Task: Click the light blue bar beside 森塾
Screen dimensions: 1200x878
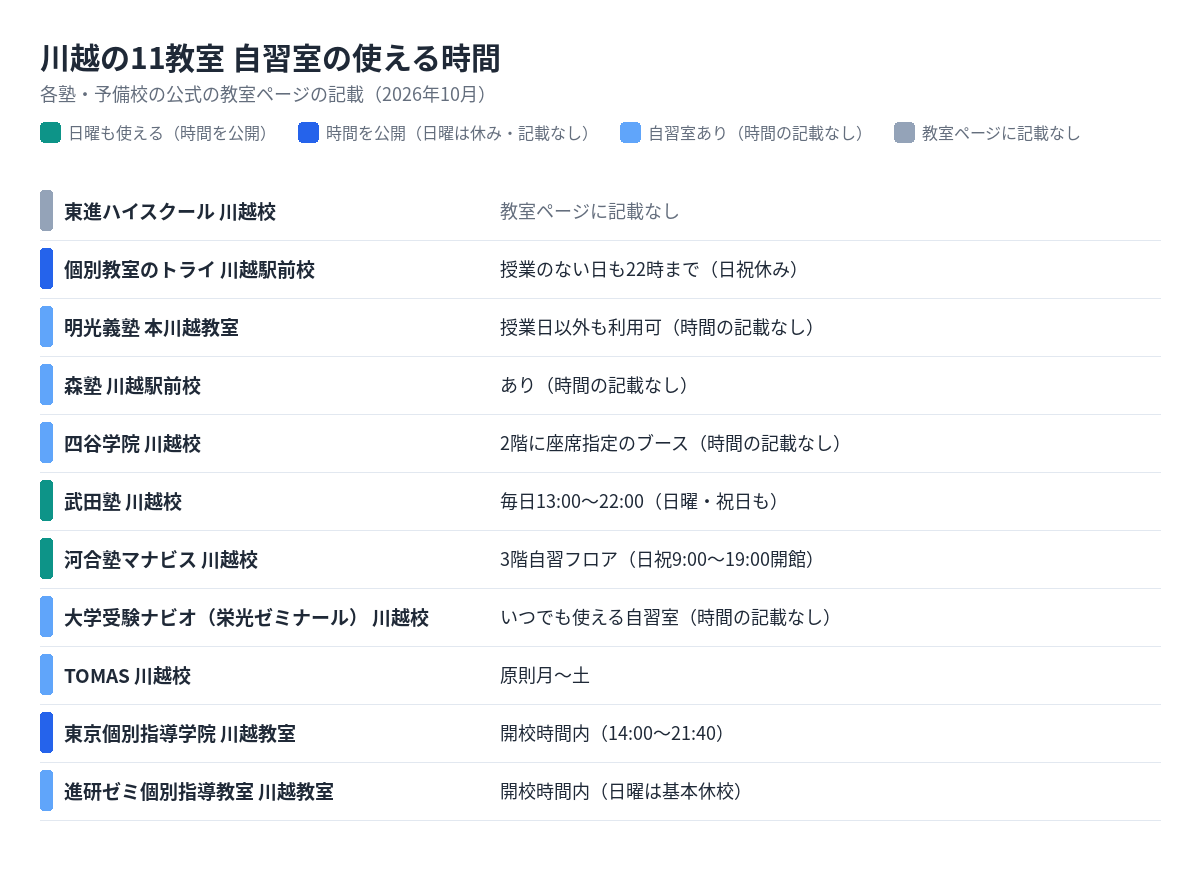Action: (46, 385)
